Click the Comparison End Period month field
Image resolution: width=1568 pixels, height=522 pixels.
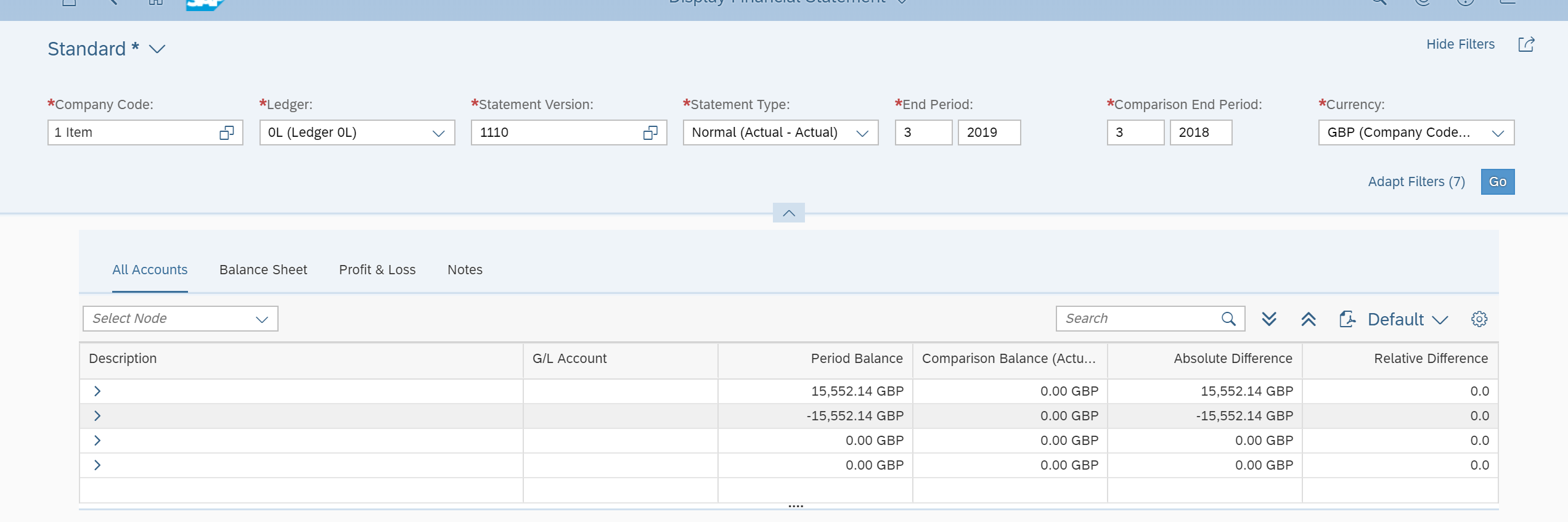coord(1135,133)
